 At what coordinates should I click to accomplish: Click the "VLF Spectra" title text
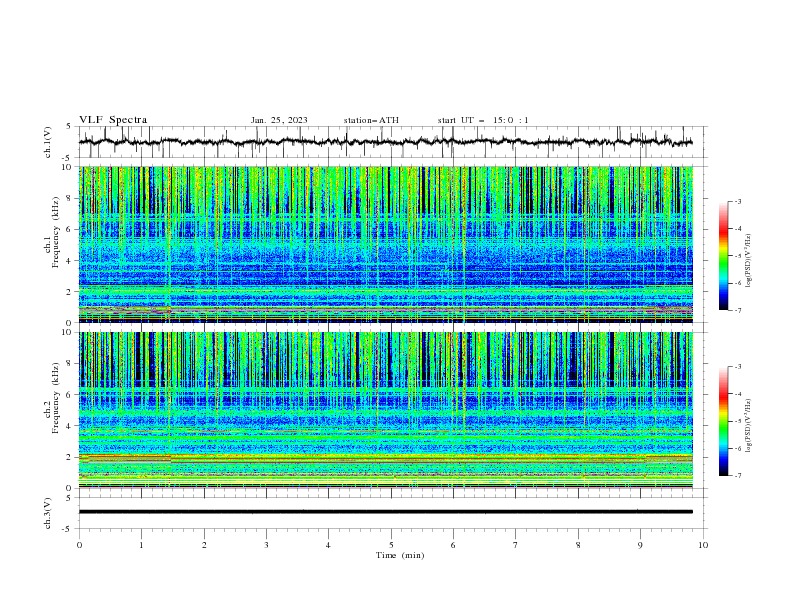[x=113, y=120]
